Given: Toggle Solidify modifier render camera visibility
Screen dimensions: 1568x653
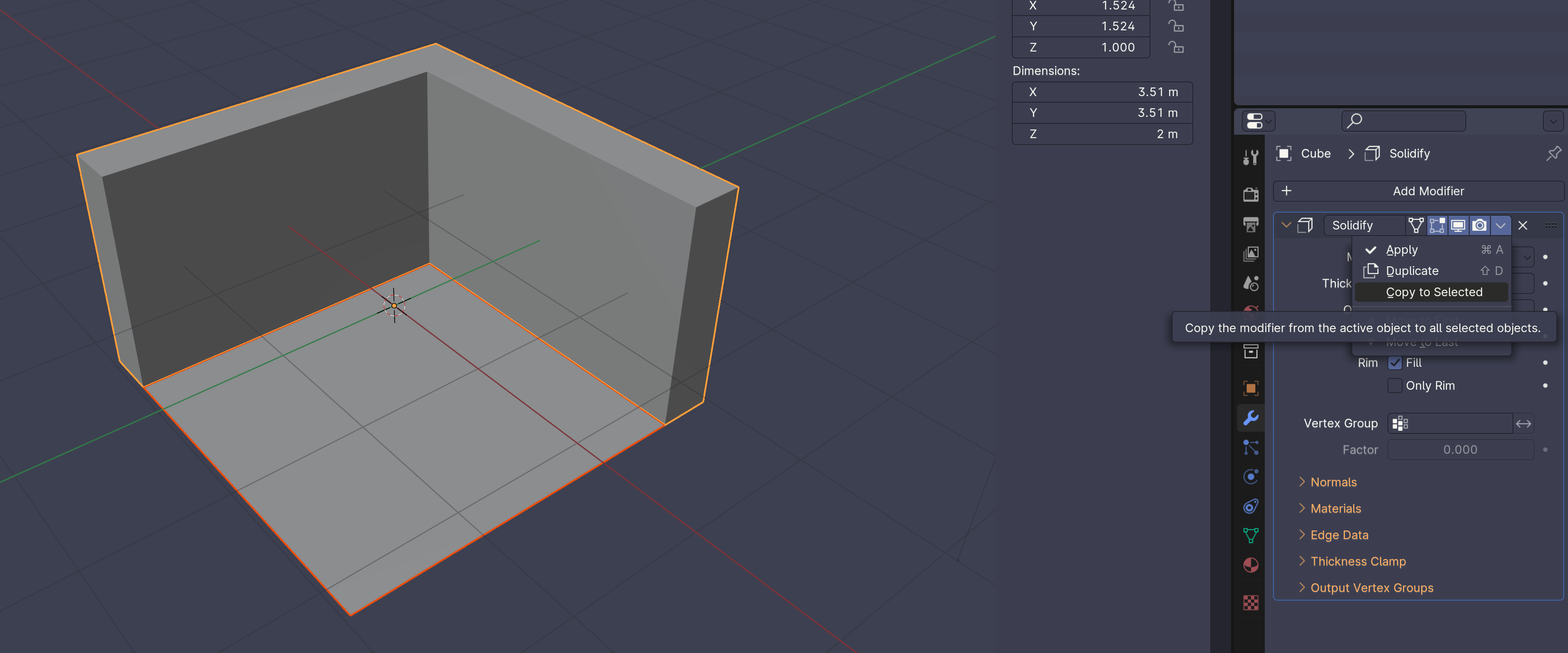Looking at the screenshot, I should pyautogui.click(x=1479, y=225).
